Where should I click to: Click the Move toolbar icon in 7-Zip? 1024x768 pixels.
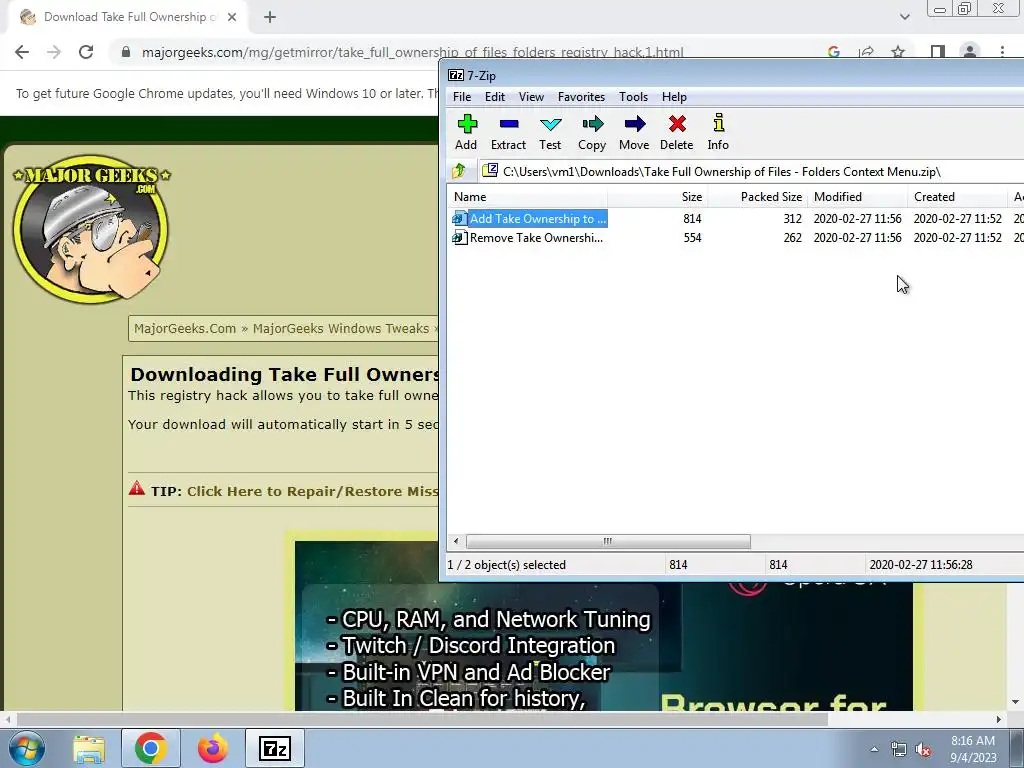click(x=634, y=133)
